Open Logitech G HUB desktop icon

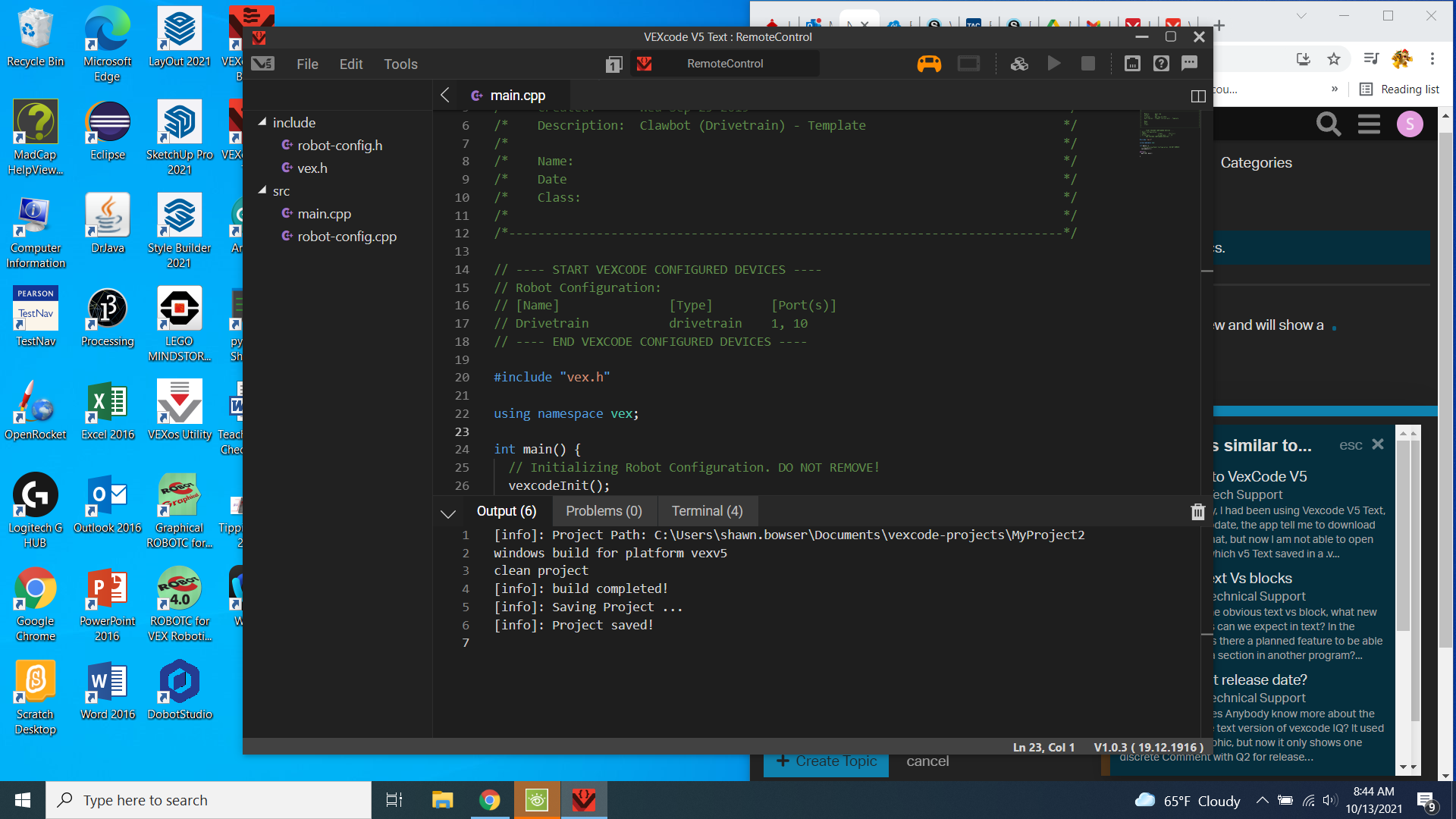tap(35, 511)
